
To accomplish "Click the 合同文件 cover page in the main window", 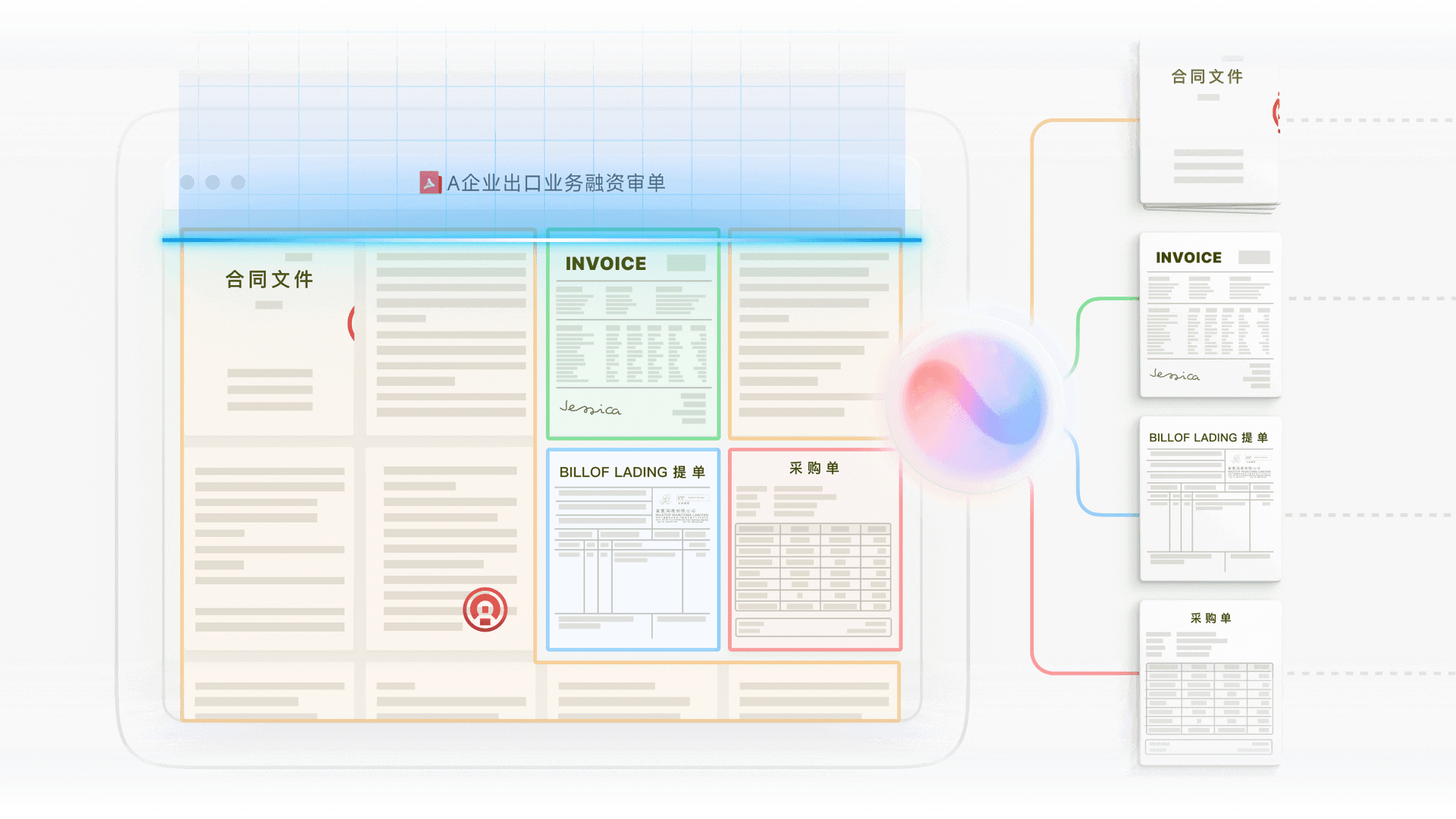I will point(269,337).
